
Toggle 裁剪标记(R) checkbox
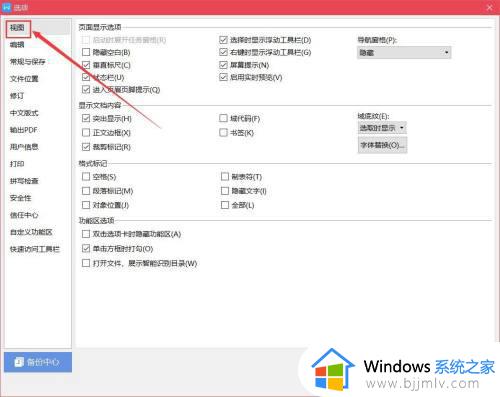tap(86, 147)
